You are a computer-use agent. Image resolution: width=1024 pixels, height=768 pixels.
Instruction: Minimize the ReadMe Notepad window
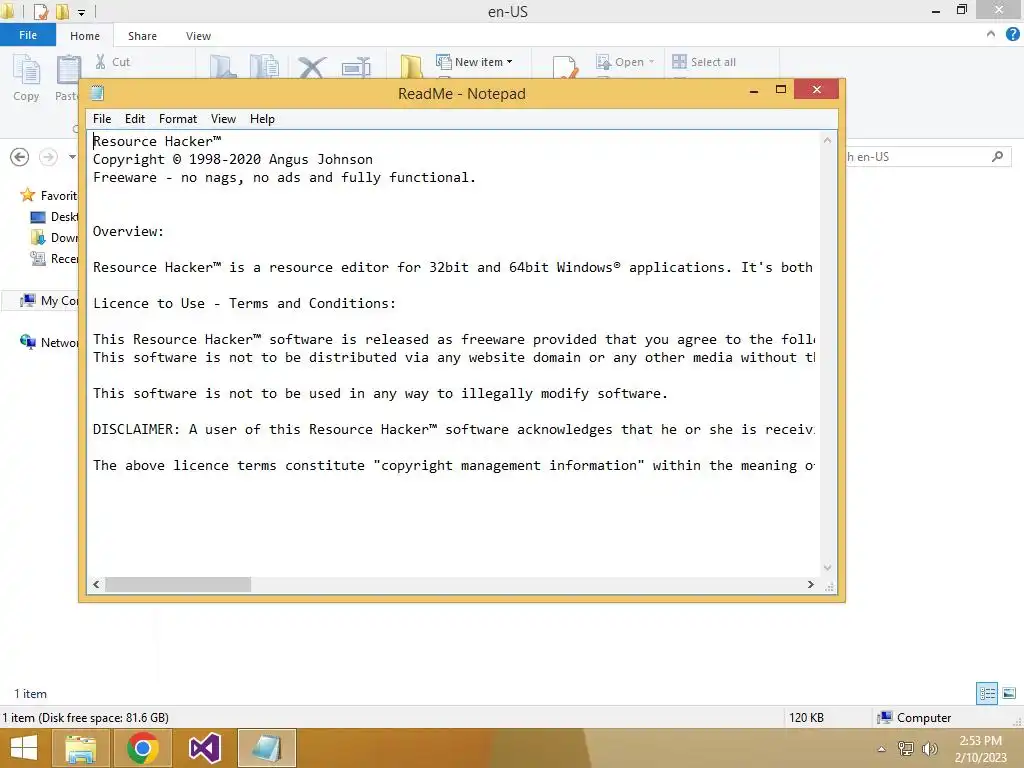coord(754,90)
